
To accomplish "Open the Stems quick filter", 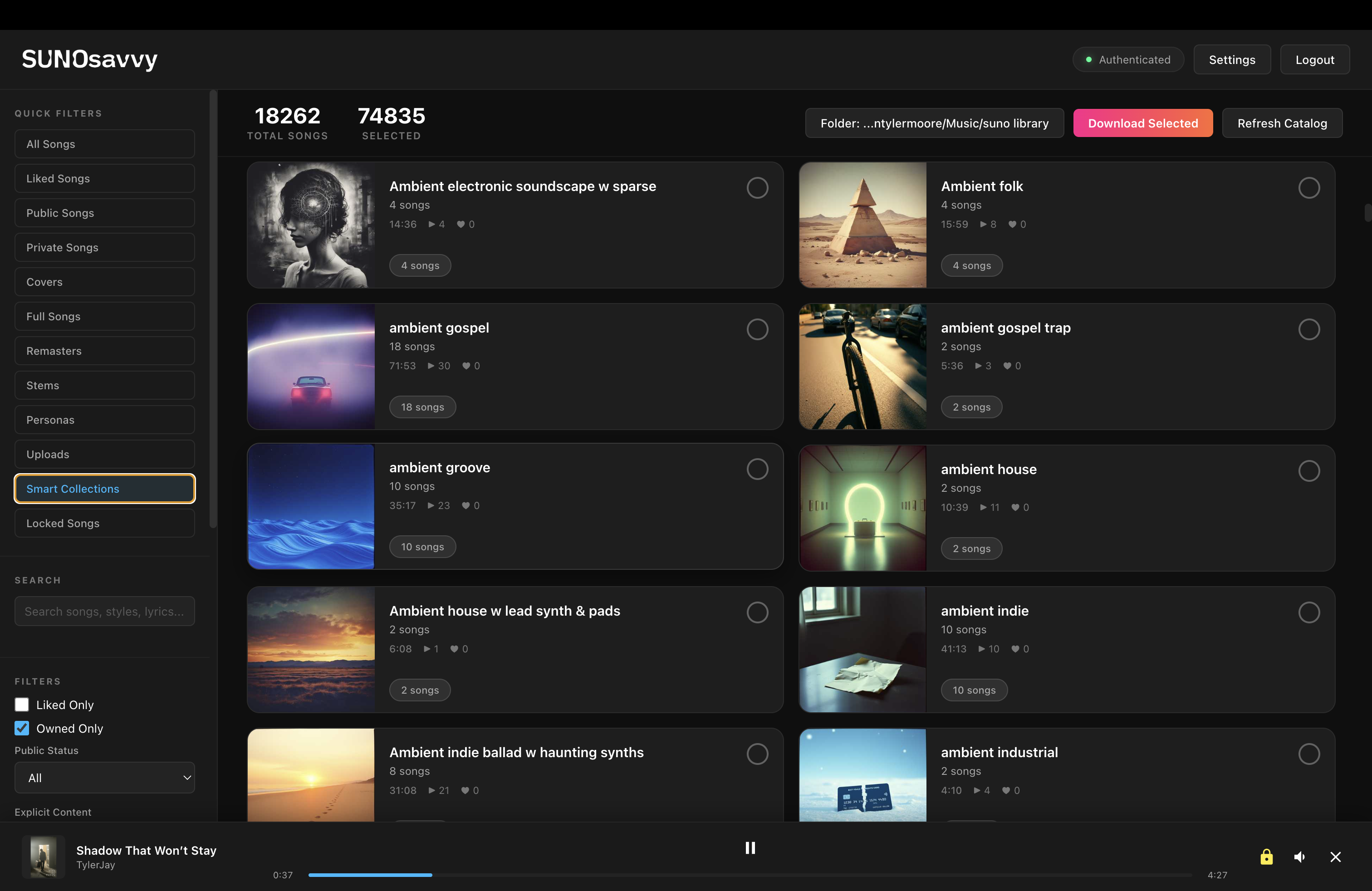I will pos(104,386).
